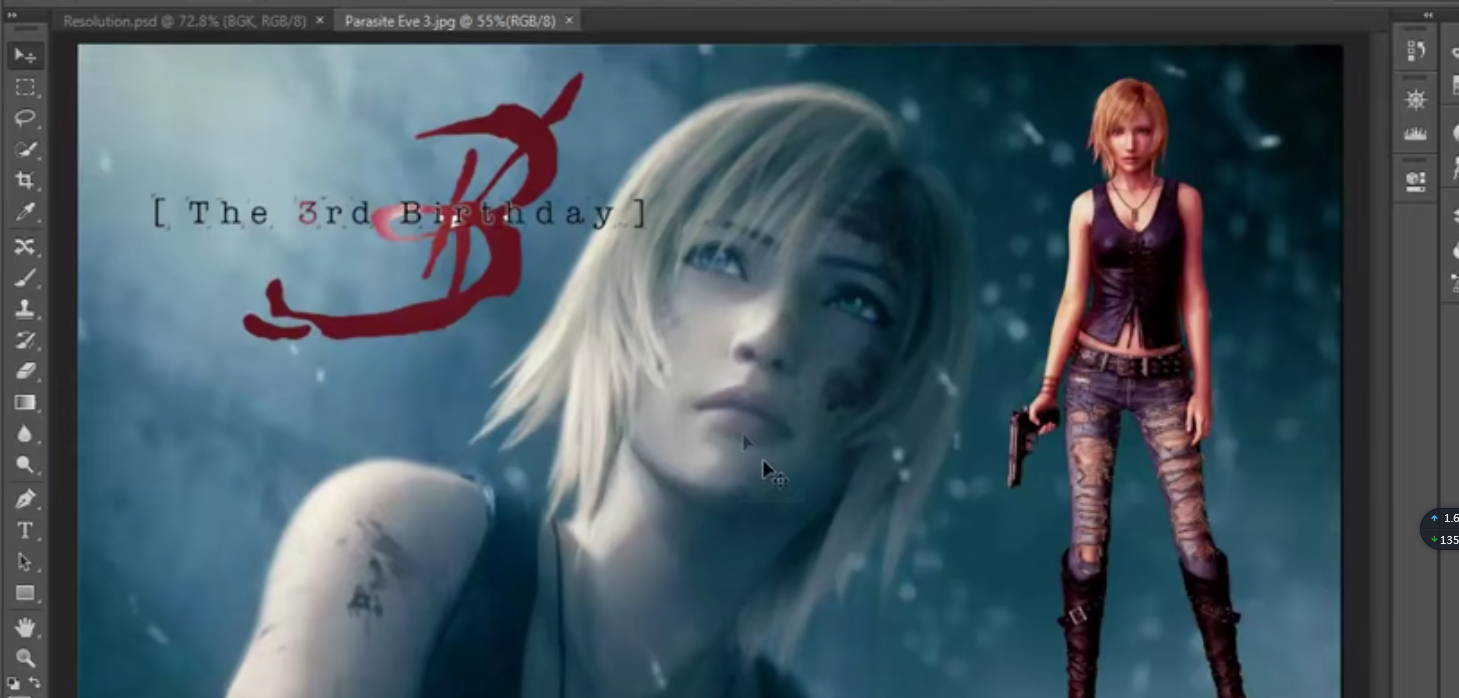The image size is (1459, 698).
Task: Select the Rectangle shape tool
Action: point(25,593)
